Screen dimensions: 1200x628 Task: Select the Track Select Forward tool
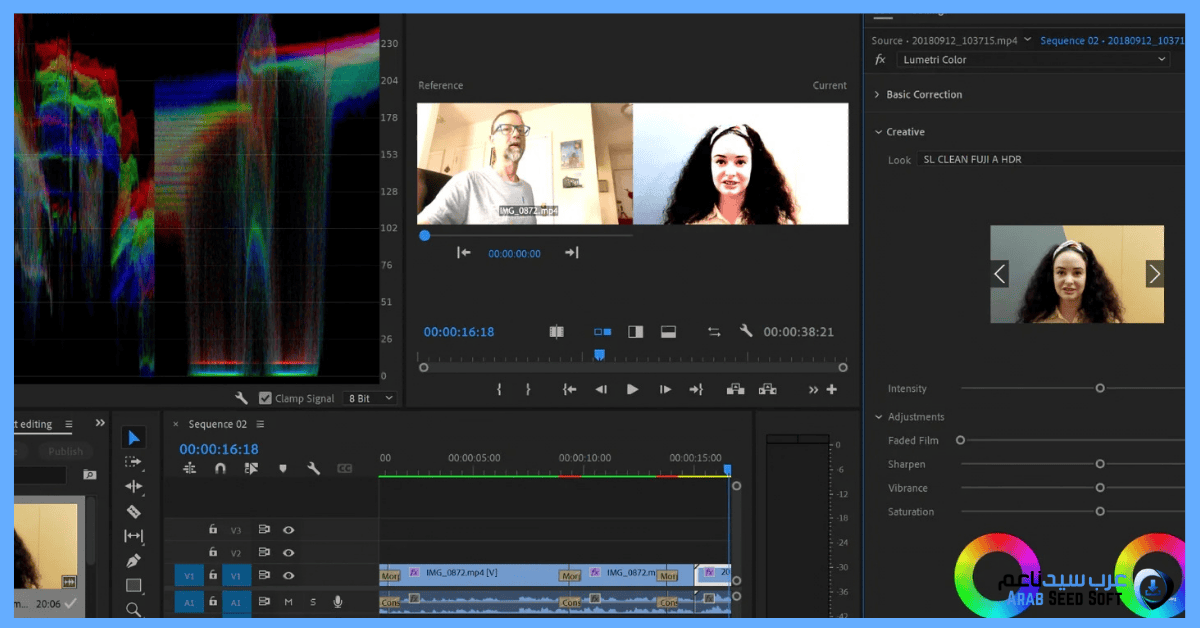click(x=134, y=462)
